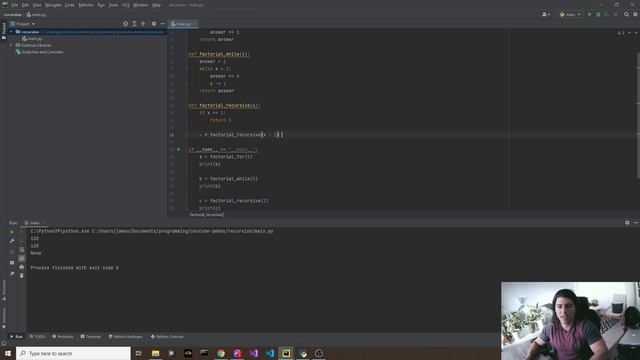The image size is (640, 360).
Task: Select main.py in the project tree
Action: tap(32, 39)
